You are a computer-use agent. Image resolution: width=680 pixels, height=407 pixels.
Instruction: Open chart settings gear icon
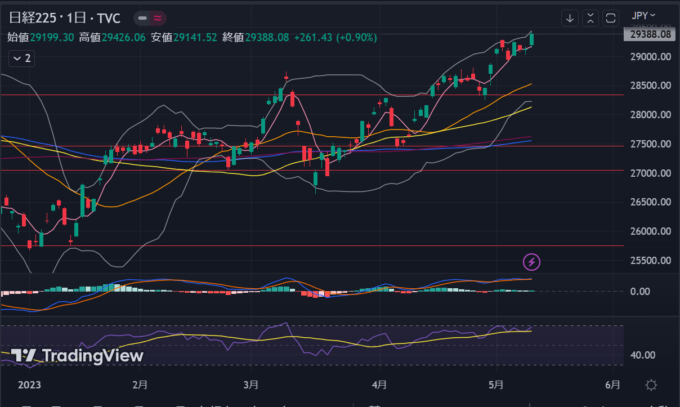tap(651, 384)
